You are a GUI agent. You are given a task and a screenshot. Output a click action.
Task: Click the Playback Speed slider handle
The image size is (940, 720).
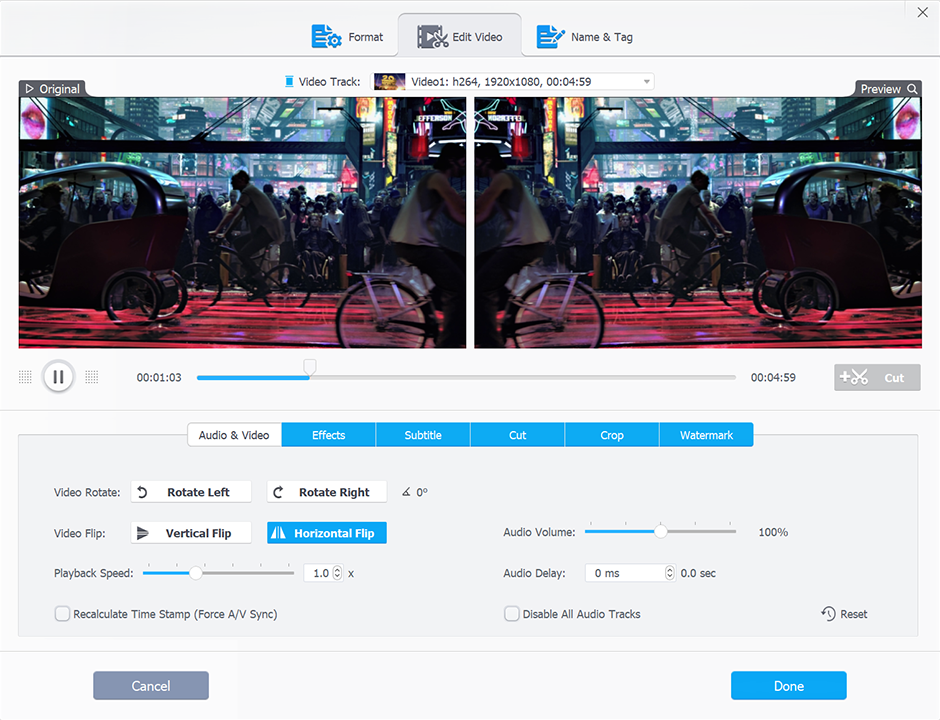195,573
